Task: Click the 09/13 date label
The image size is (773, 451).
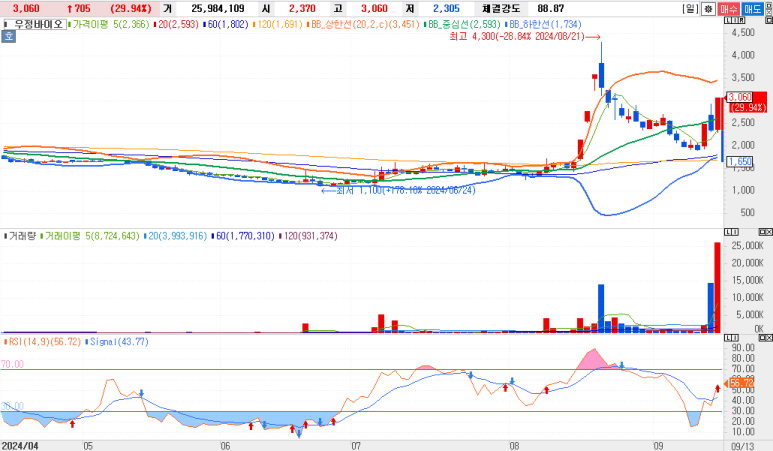Action: [742, 446]
